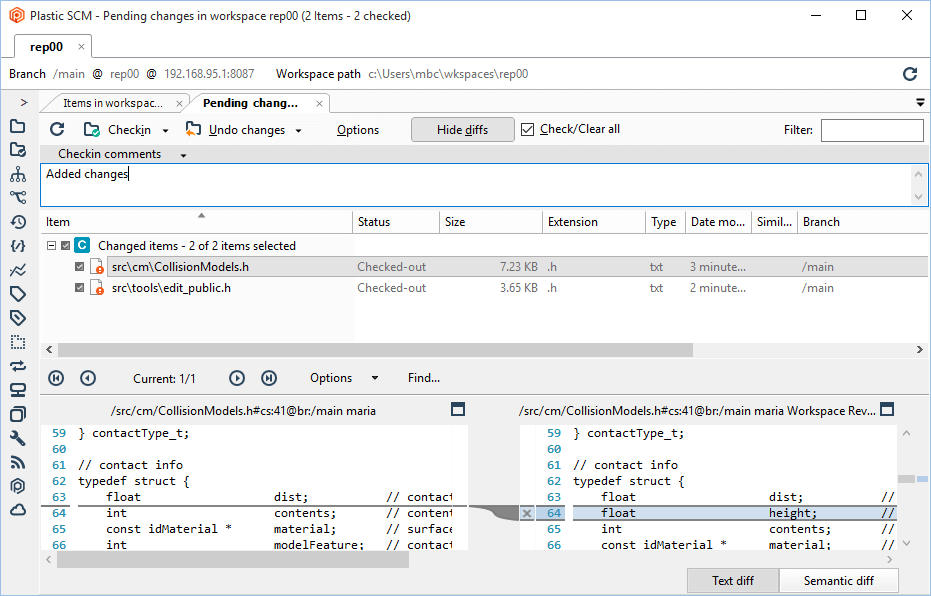This screenshot has height=596, width=931.
Task: Switch to Items in workspace tab
Action: 113,103
